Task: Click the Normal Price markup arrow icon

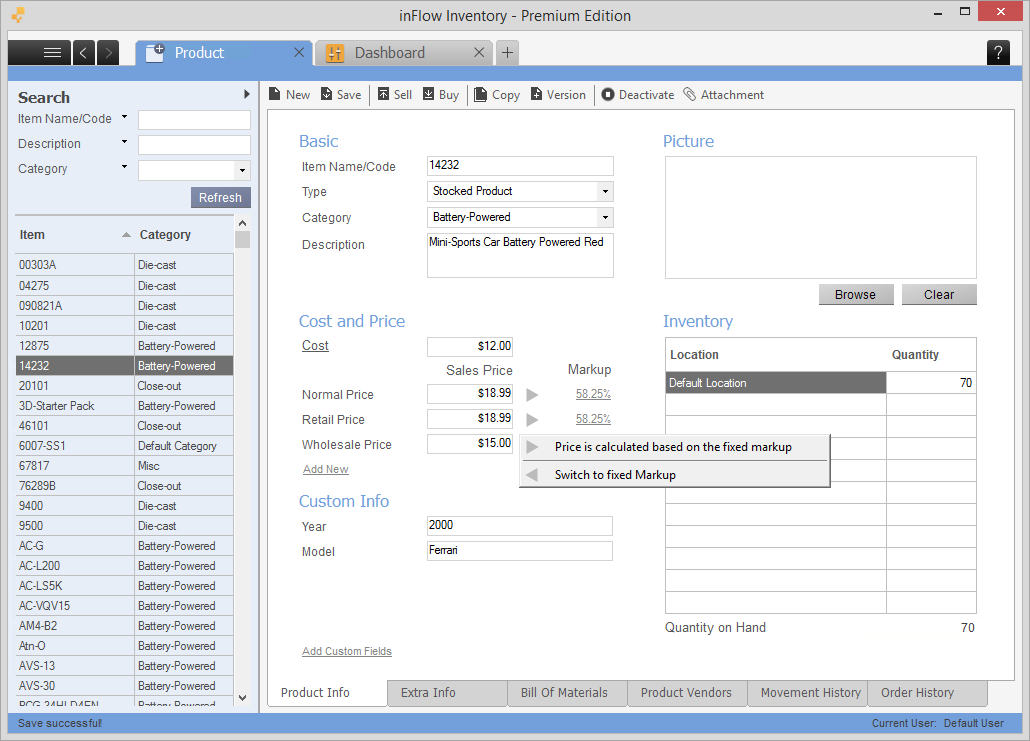Action: 532,394
